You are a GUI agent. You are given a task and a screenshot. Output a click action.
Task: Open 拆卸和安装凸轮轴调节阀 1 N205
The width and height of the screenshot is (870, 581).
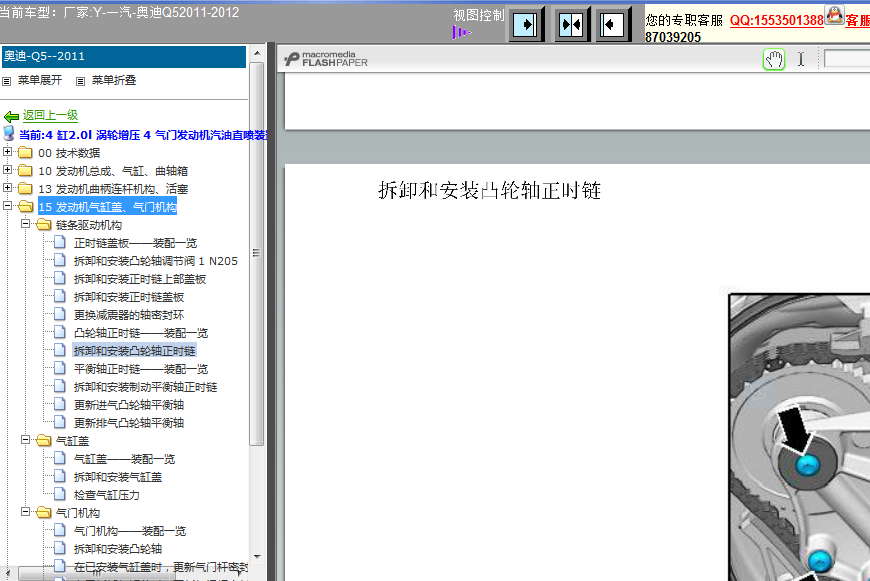156,261
